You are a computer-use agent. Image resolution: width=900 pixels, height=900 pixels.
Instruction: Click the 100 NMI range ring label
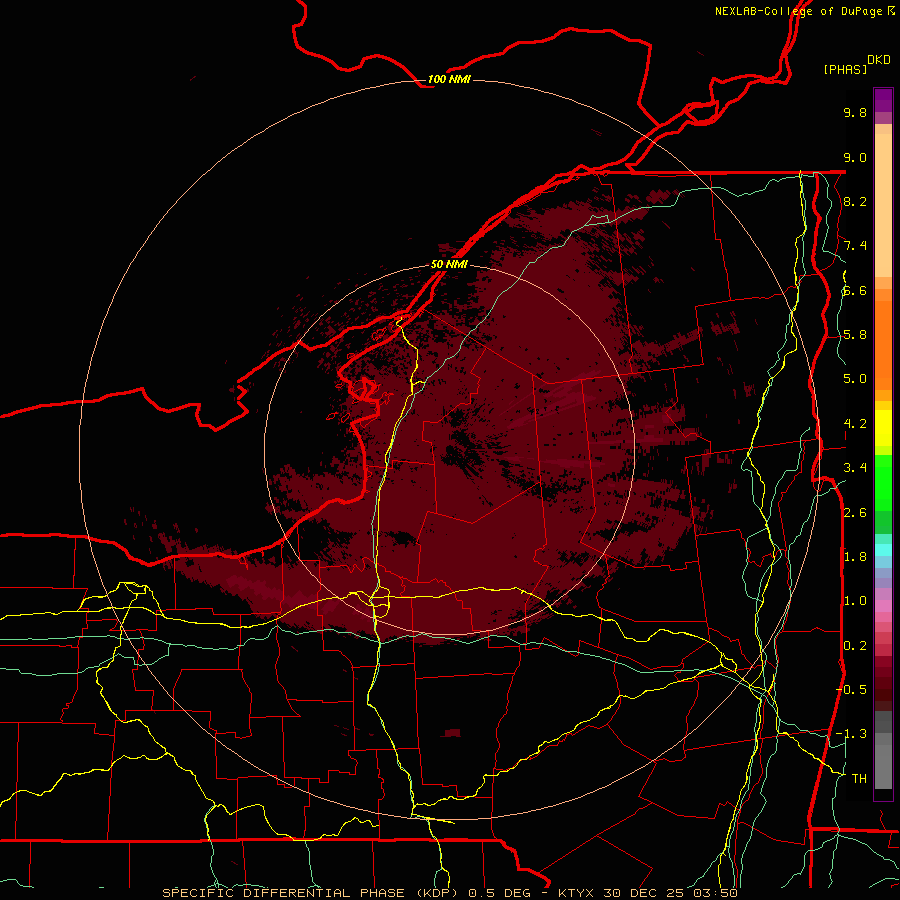(x=449, y=79)
